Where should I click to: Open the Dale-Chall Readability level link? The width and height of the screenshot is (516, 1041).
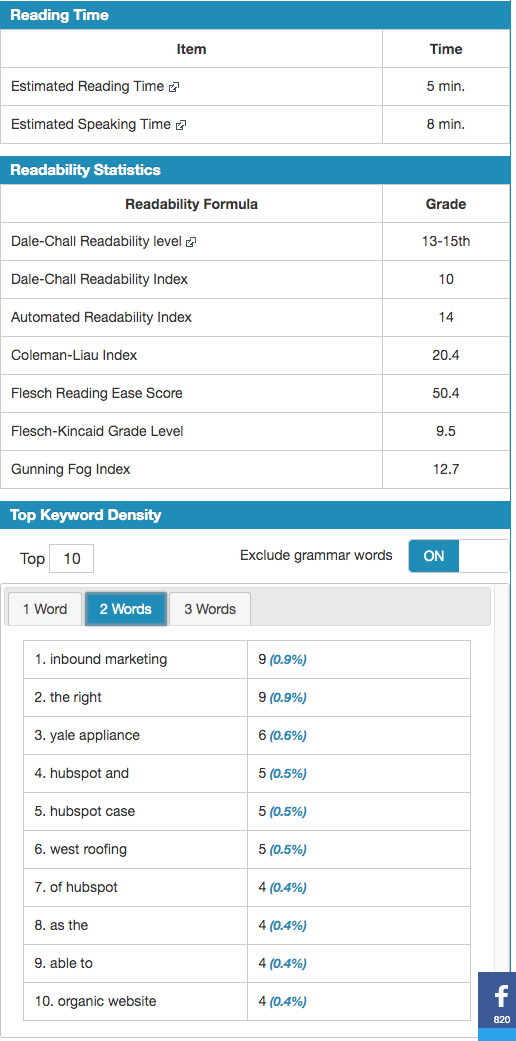pos(96,242)
